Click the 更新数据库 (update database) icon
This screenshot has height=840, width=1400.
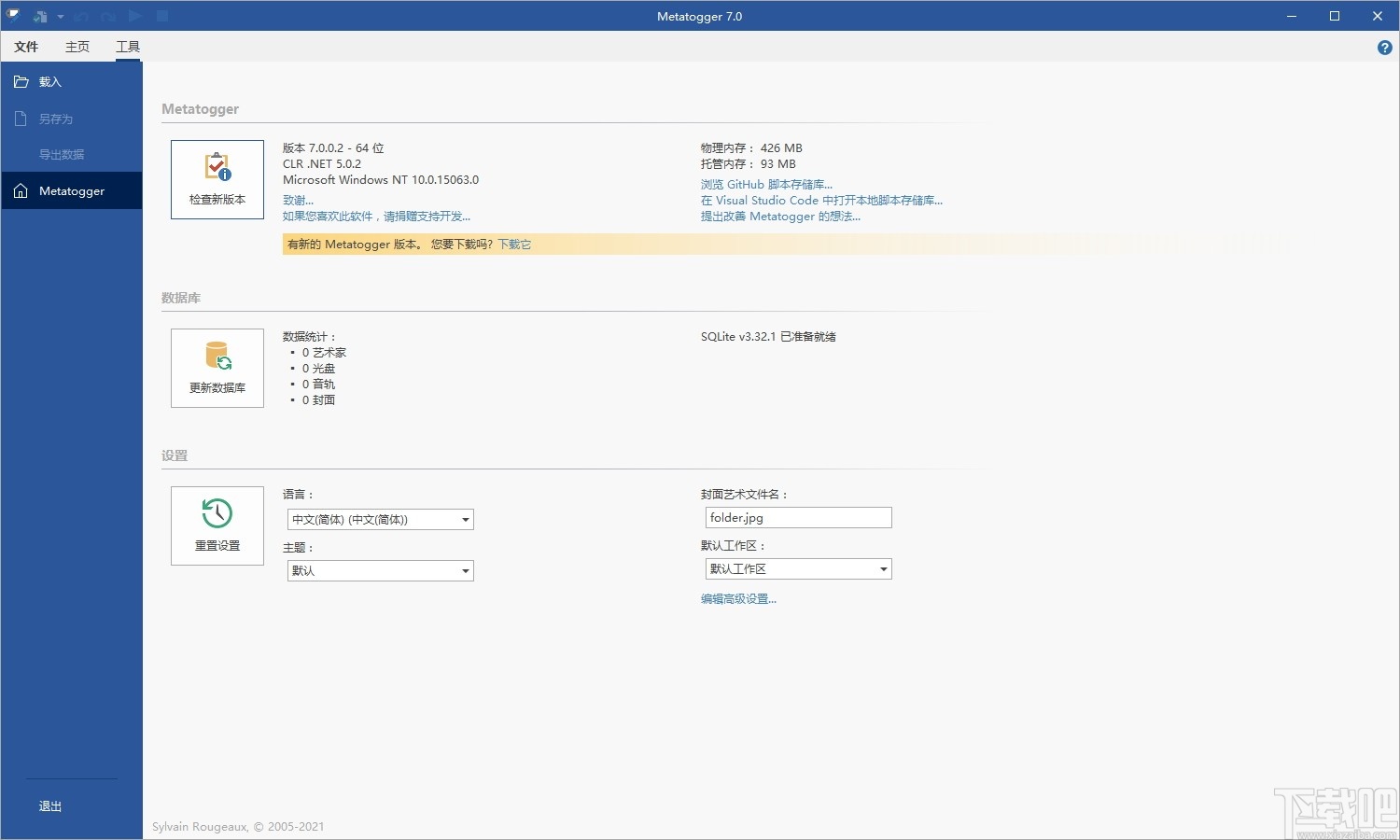pos(217,367)
